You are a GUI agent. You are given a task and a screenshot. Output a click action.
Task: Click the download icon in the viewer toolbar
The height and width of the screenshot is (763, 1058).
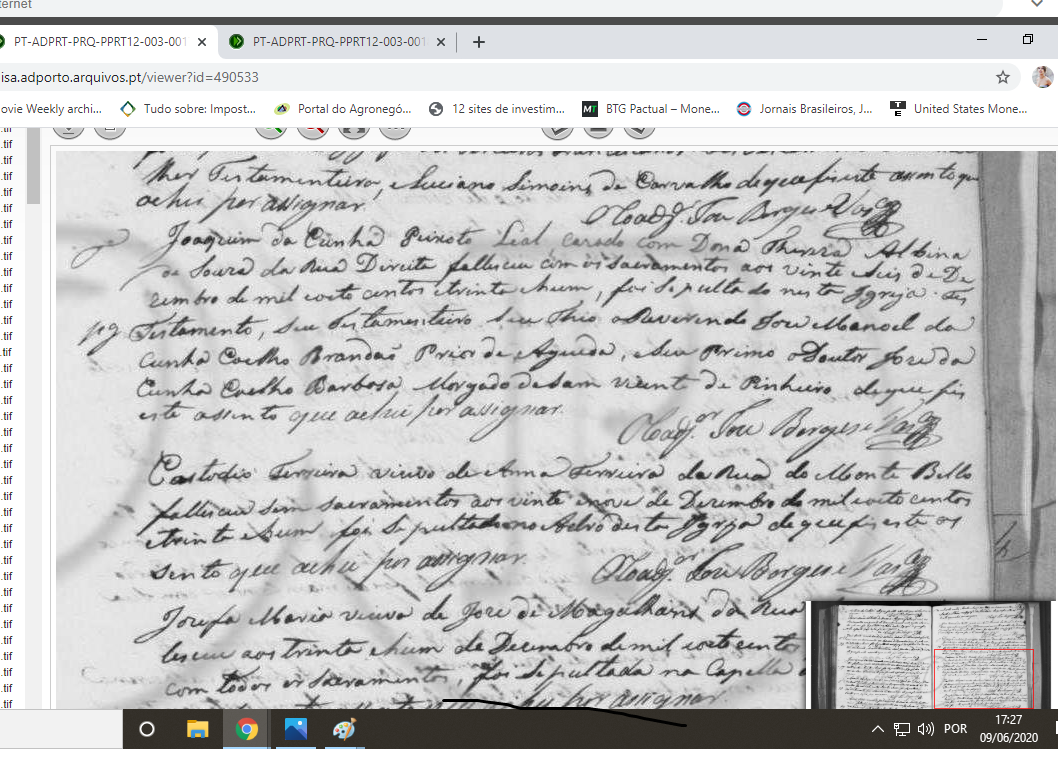point(68,128)
